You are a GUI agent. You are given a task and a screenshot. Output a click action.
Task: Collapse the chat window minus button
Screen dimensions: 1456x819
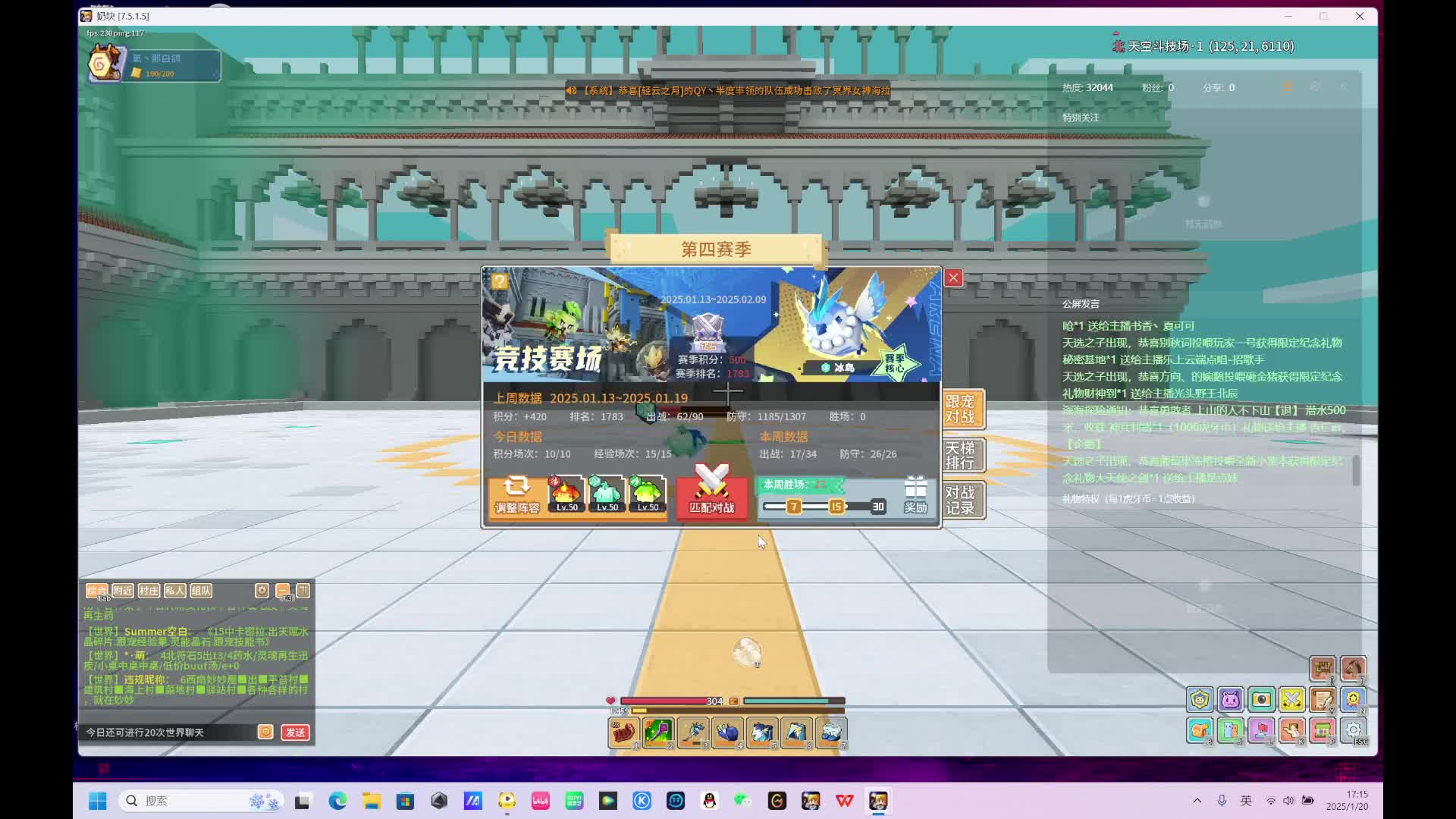tap(283, 591)
